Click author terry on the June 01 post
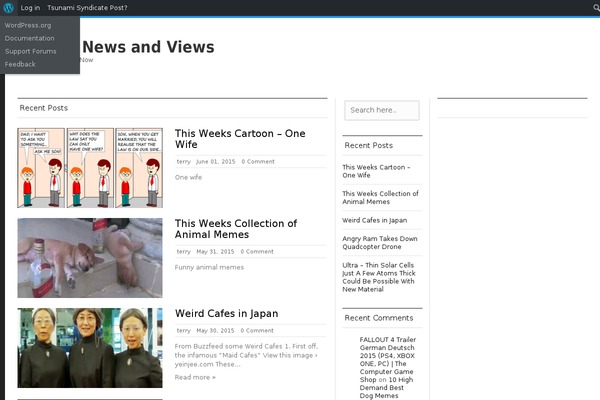This screenshot has width=600, height=400. click(184, 162)
